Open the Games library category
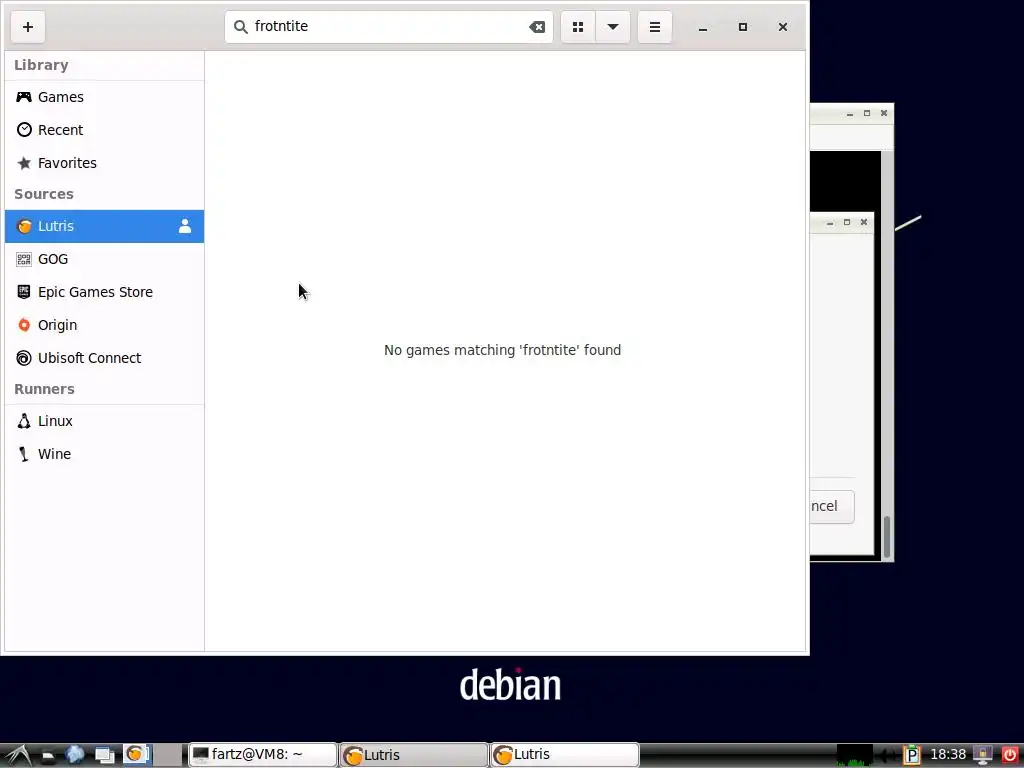This screenshot has width=1024, height=768. [104, 97]
